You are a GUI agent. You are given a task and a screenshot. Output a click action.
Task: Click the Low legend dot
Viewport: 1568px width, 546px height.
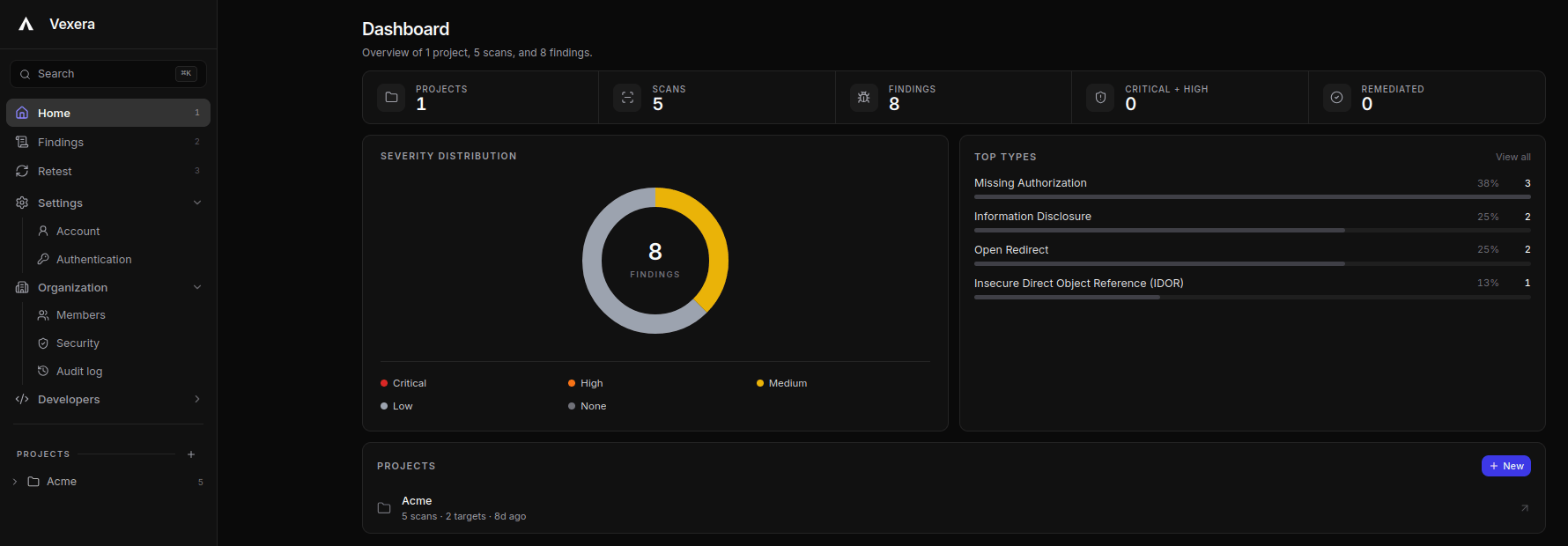384,406
